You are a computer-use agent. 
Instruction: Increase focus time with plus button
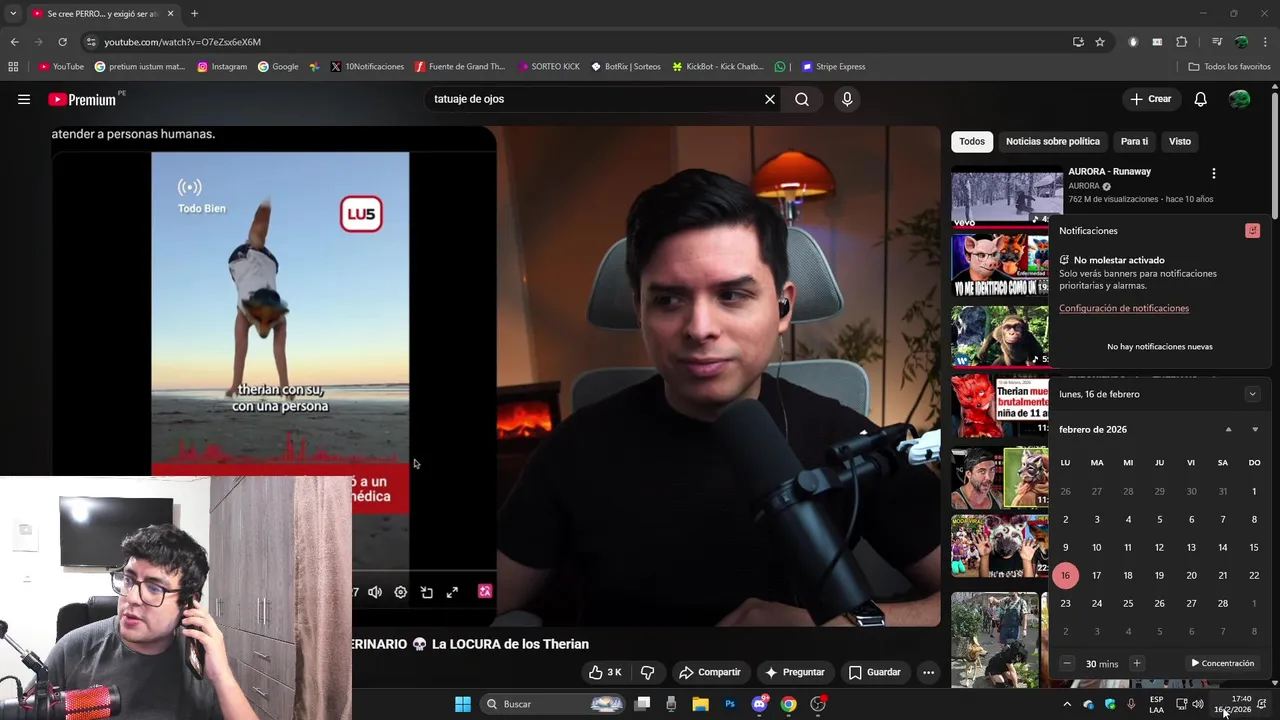1136,663
